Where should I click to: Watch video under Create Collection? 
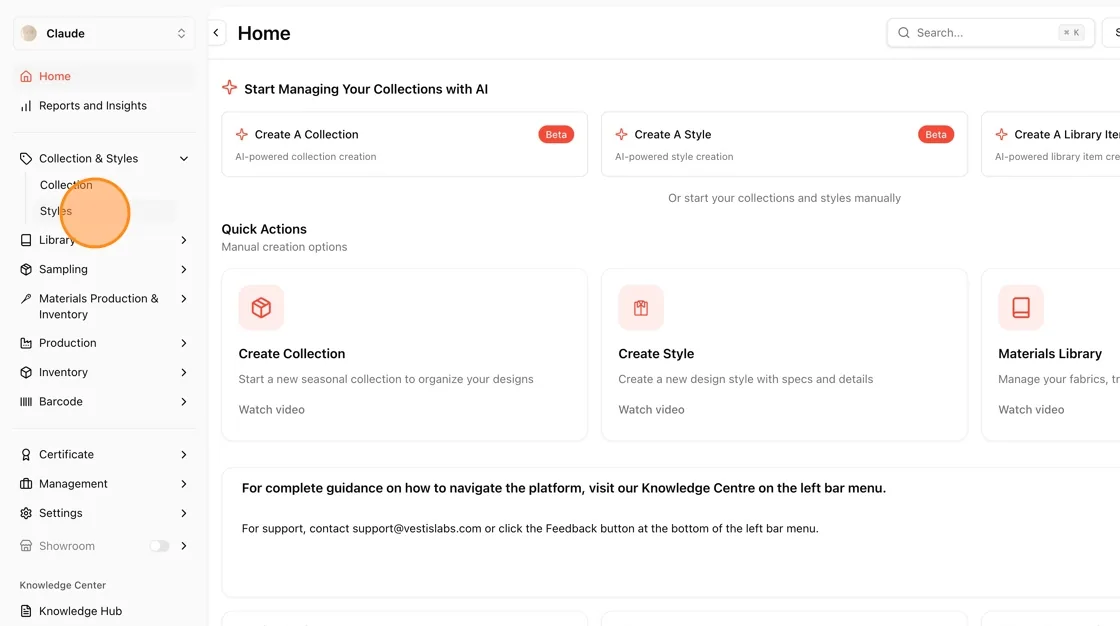271,409
